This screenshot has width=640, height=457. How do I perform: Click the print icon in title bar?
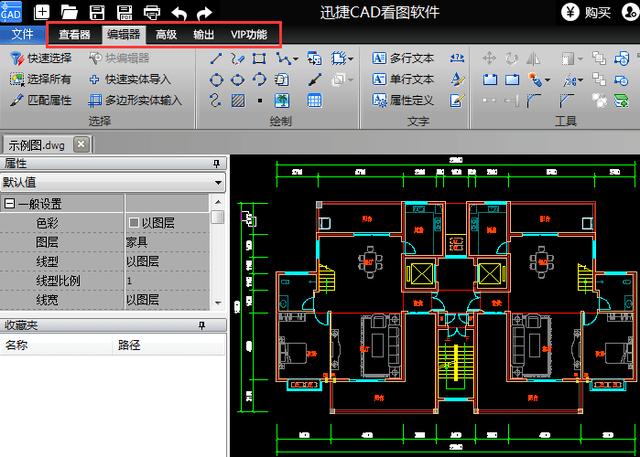click(152, 12)
